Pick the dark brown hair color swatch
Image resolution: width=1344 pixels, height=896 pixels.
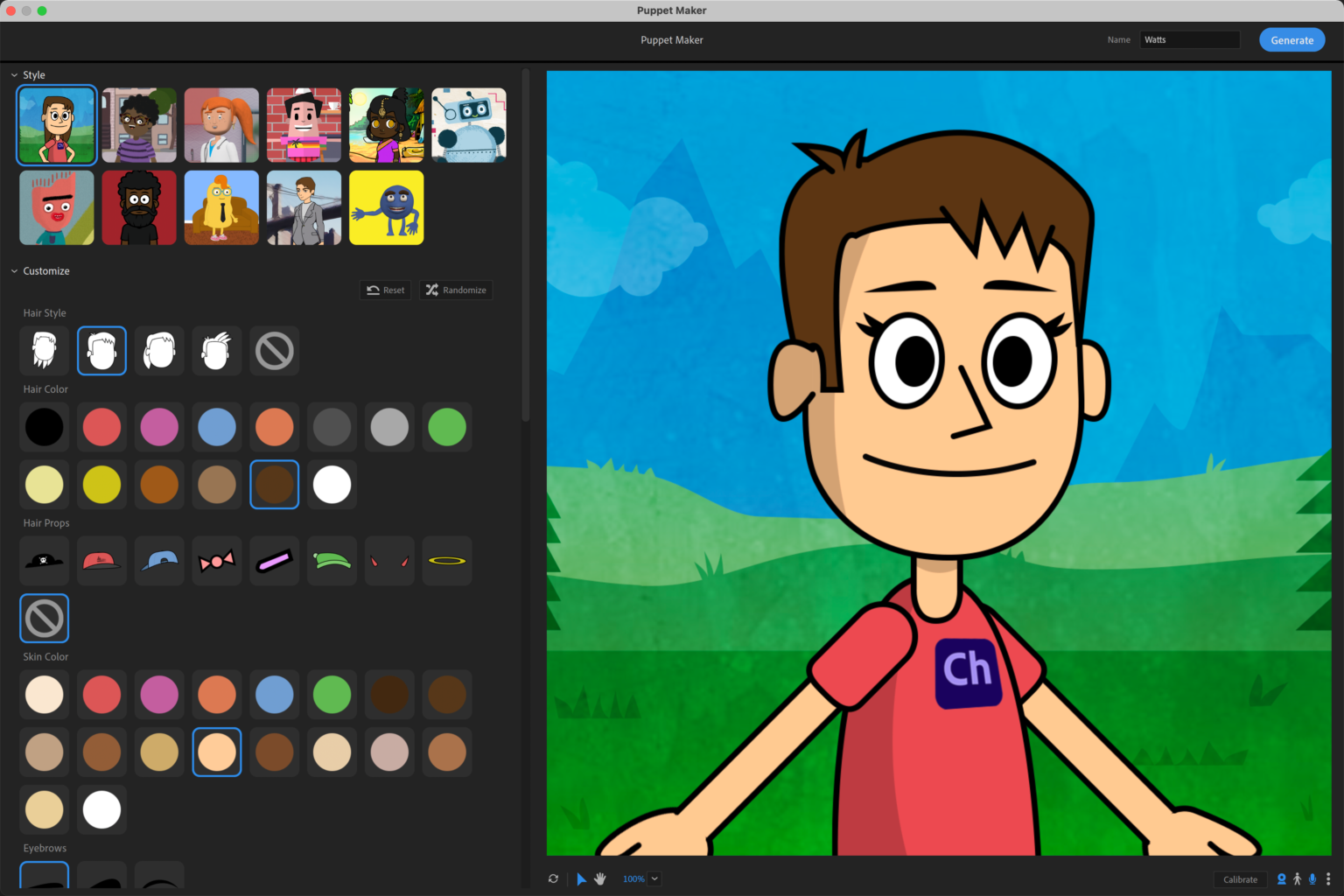pyautogui.click(x=275, y=485)
